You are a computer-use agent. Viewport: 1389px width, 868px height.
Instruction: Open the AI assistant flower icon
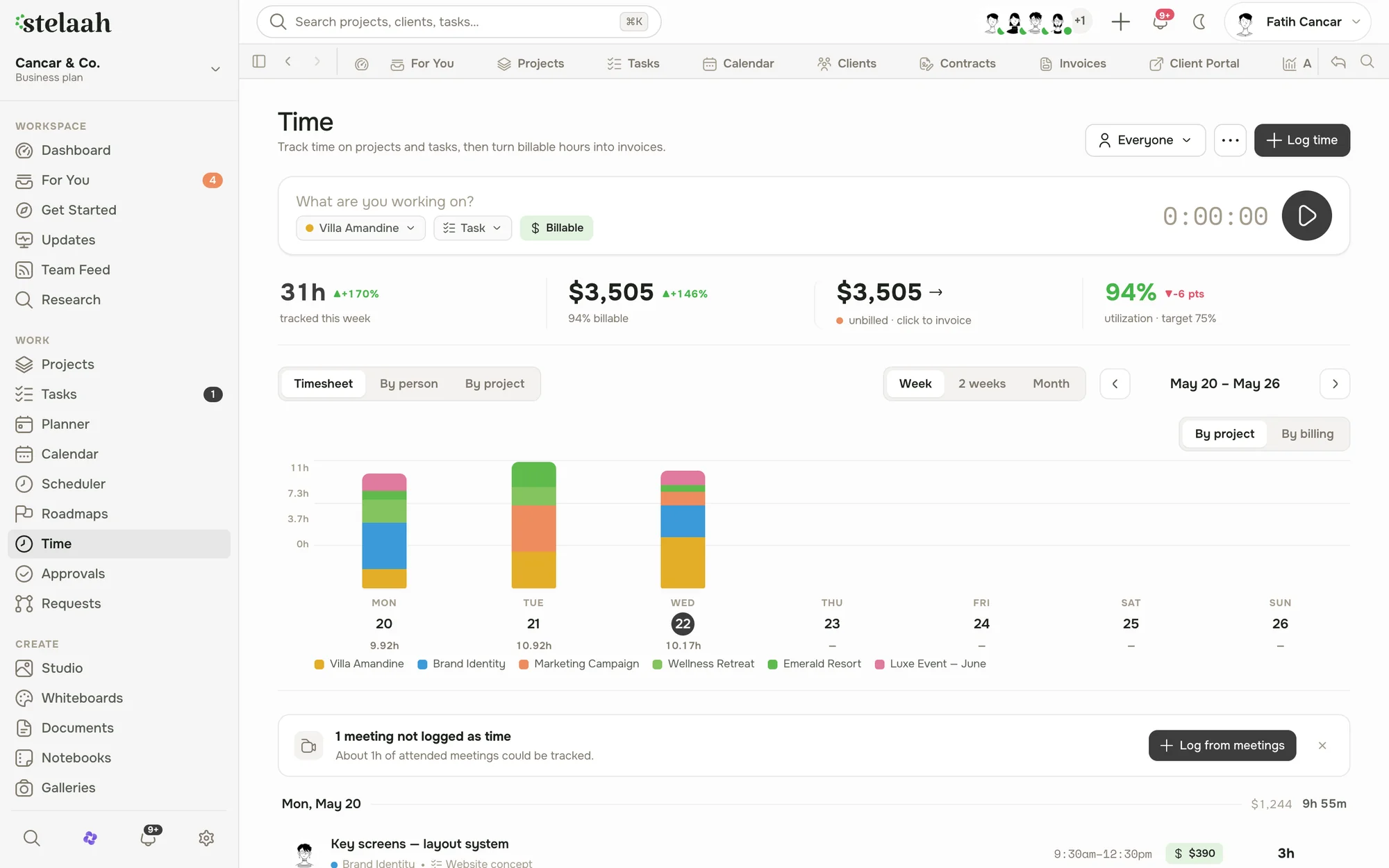point(90,838)
